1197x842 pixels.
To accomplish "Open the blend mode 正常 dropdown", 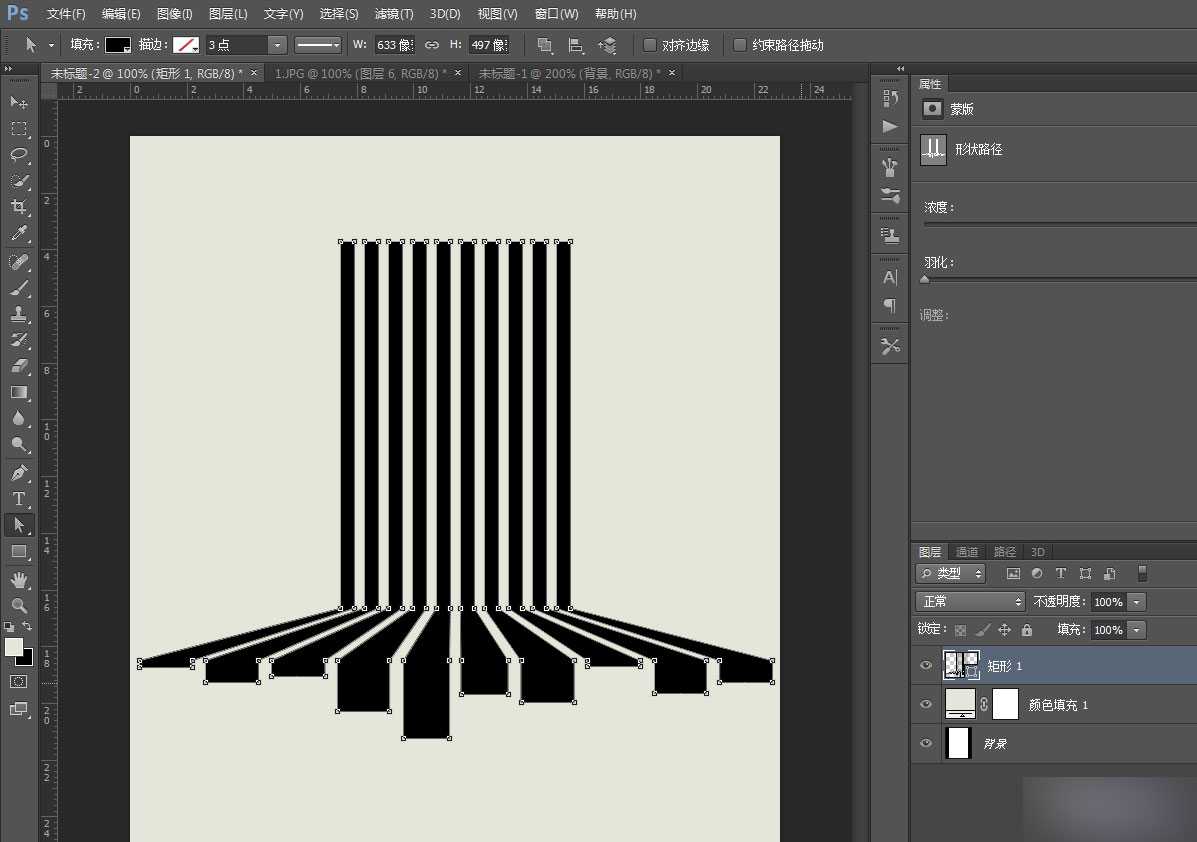I will [970, 602].
